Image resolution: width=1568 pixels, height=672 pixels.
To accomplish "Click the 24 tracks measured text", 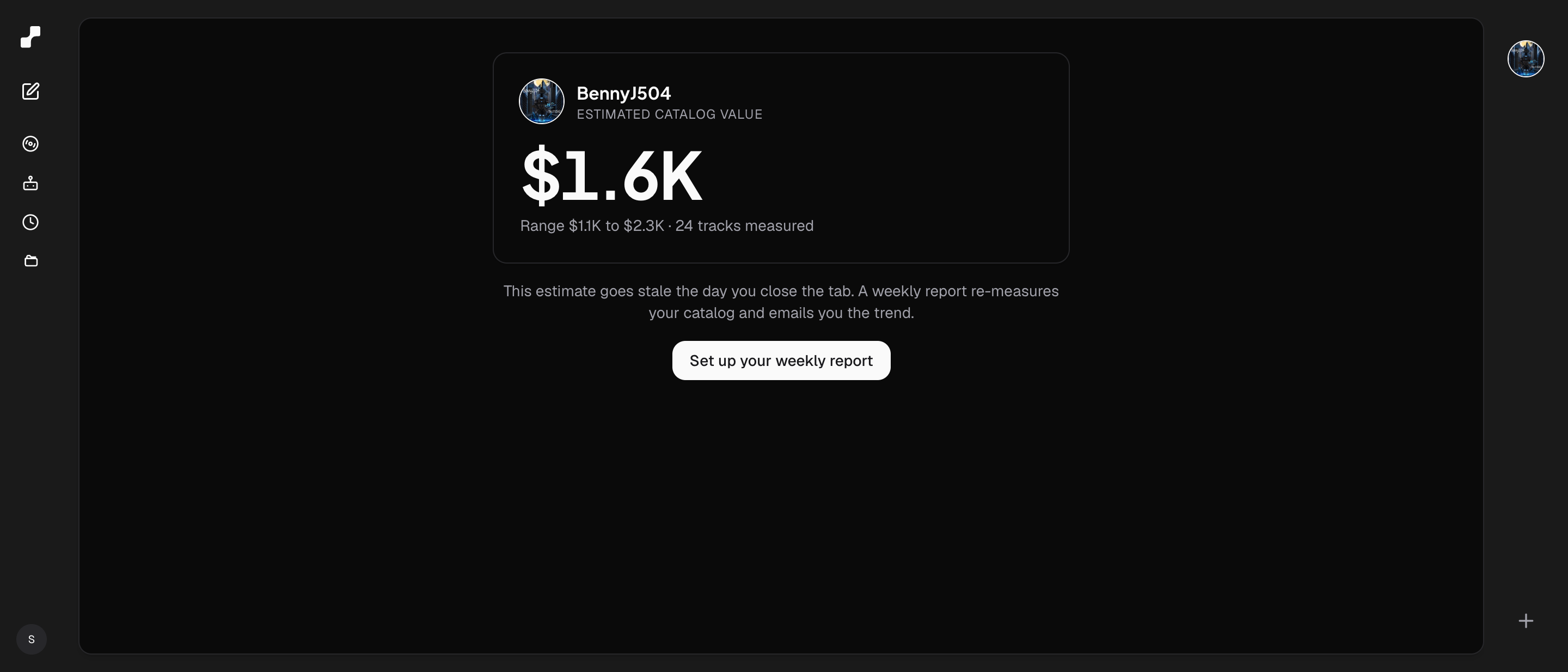I will pos(744,226).
